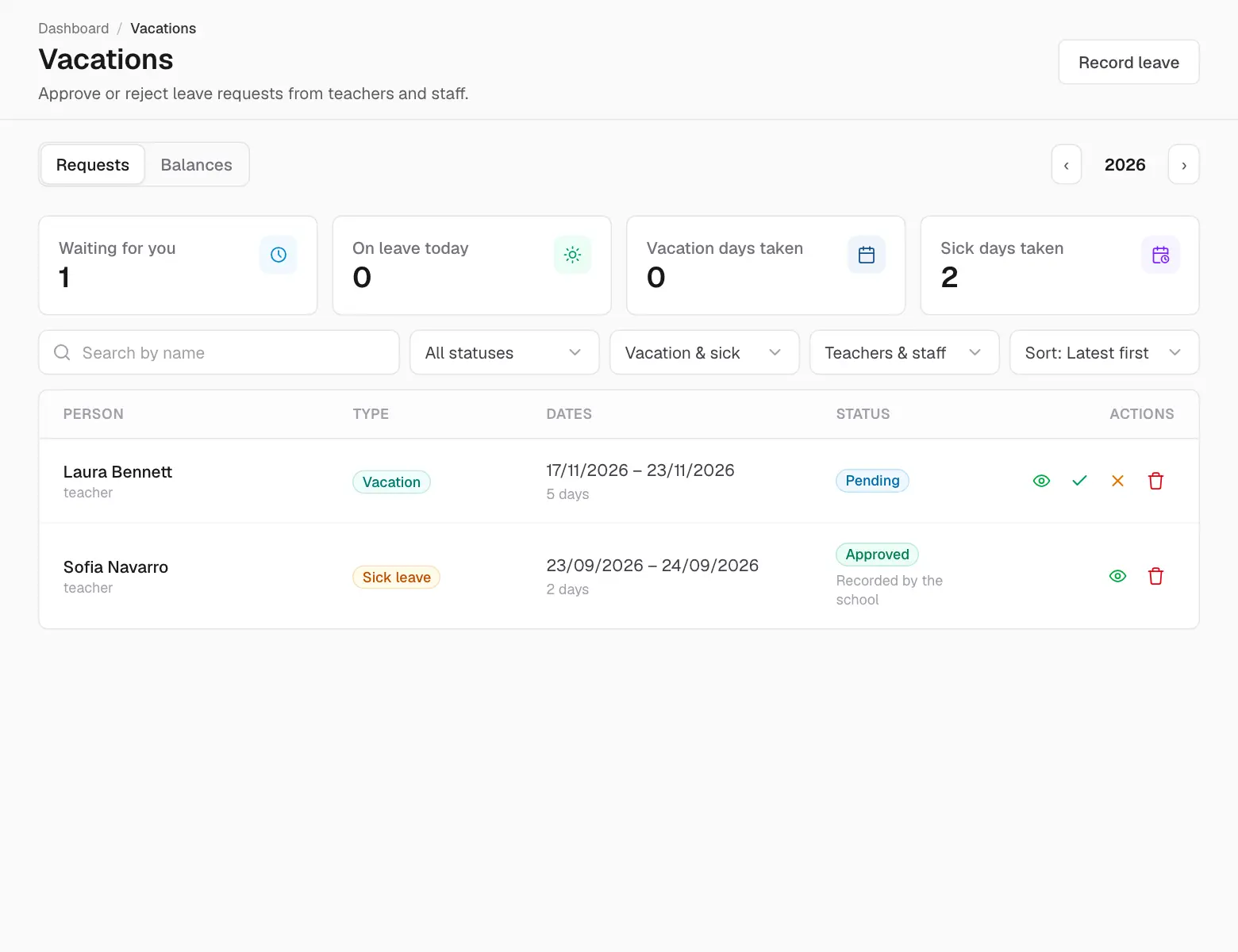
Task: Go to next year
Action: (1184, 165)
